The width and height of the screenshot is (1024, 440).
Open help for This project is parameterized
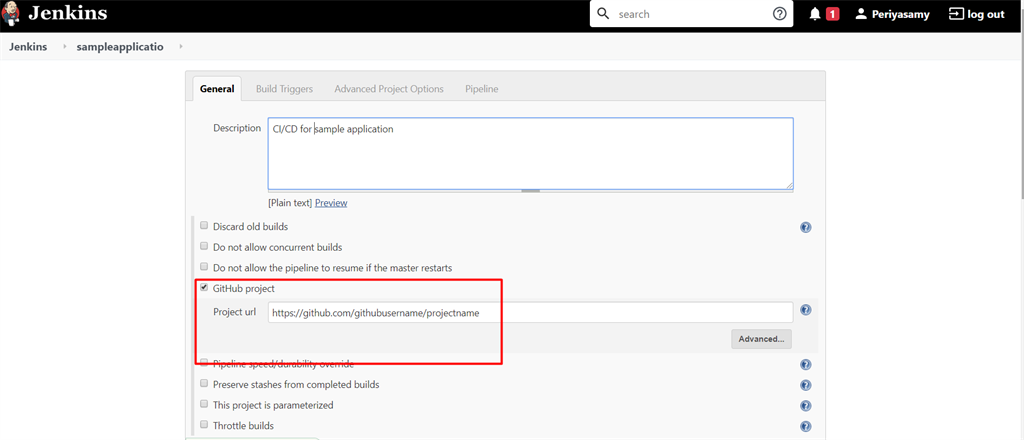point(805,406)
